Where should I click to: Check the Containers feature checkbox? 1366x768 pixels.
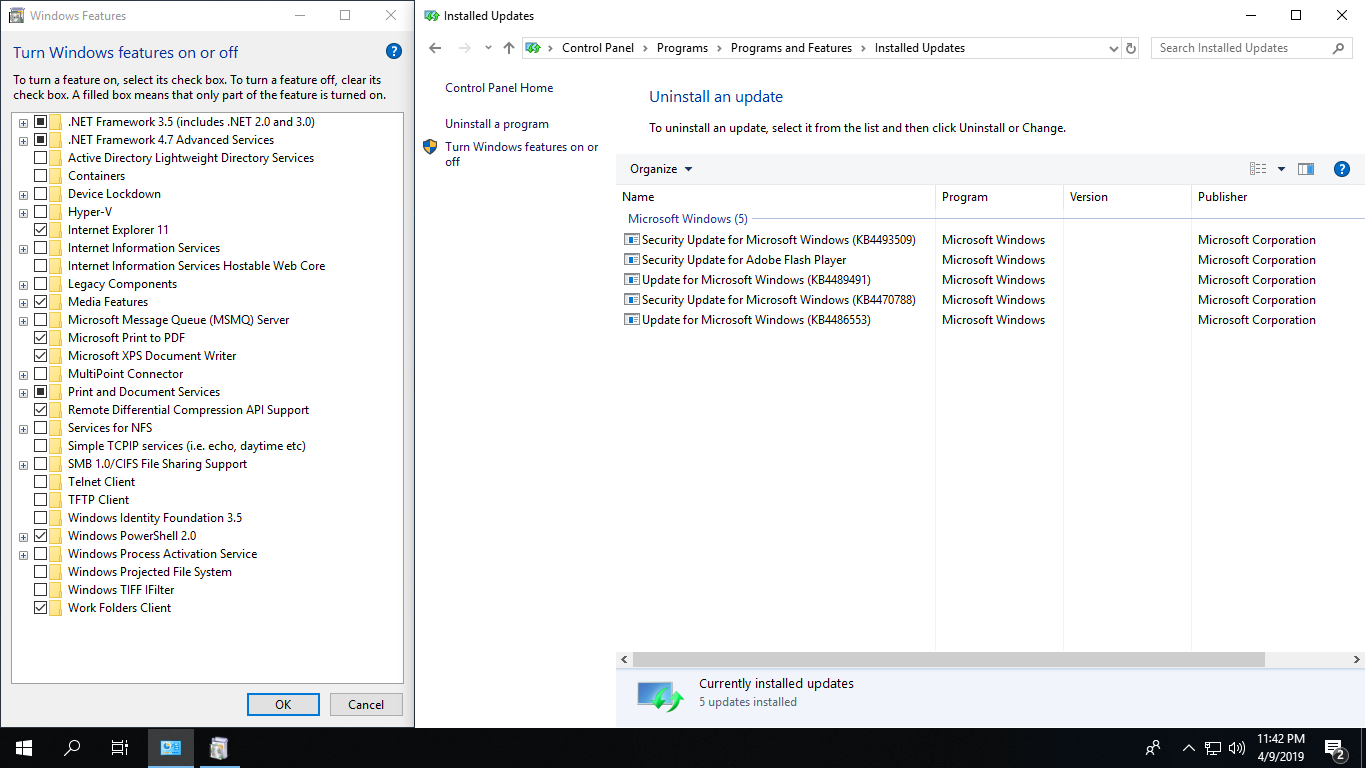41,176
